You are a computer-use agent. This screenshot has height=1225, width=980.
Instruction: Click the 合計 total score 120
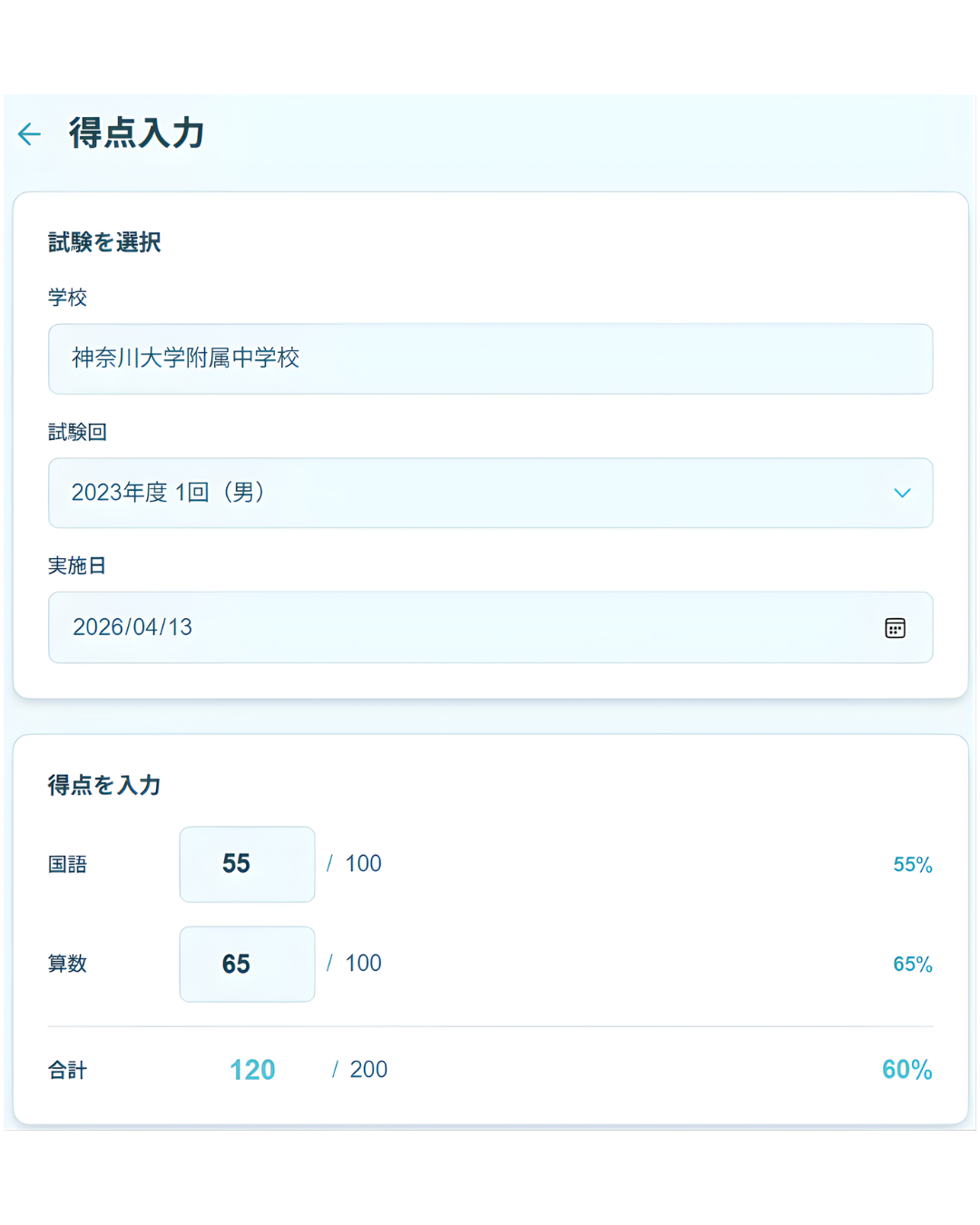251,1069
